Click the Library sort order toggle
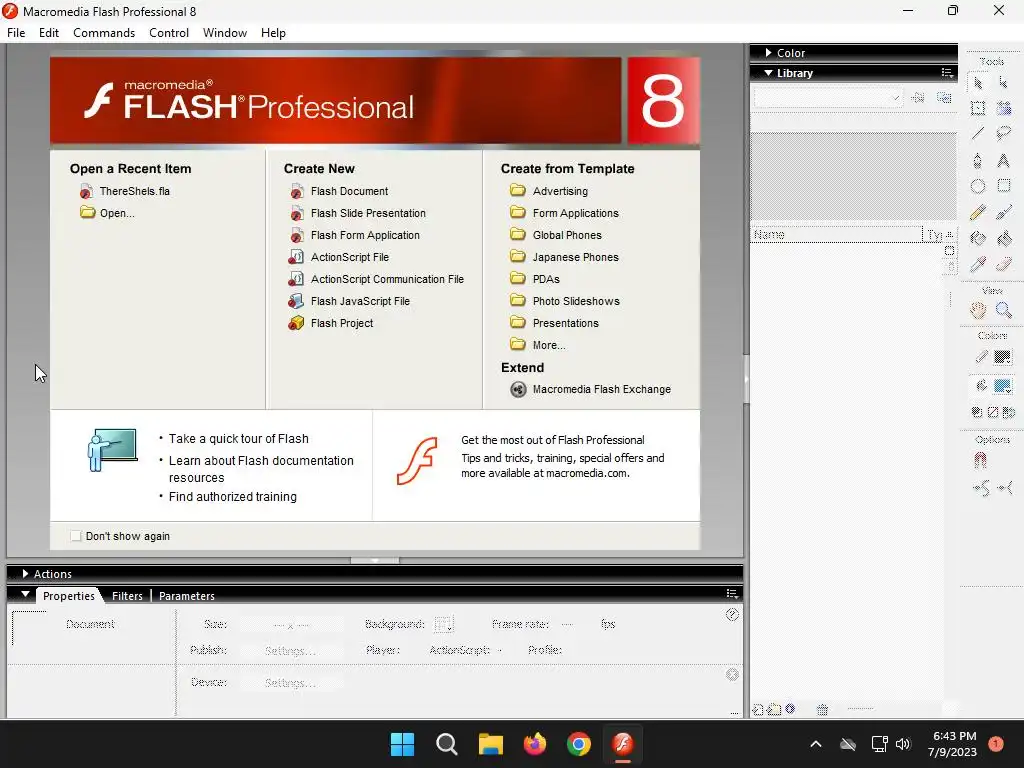Image resolution: width=1024 pixels, height=768 pixels. (950, 234)
